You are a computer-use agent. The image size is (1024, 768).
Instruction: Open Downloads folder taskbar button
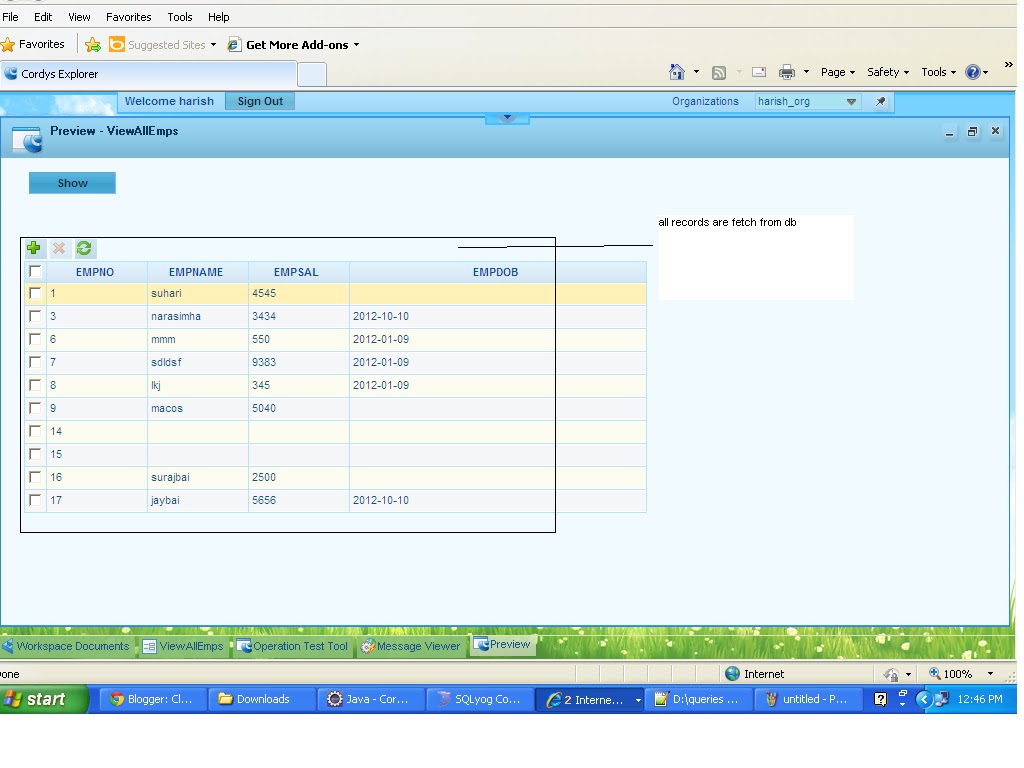point(262,699)
